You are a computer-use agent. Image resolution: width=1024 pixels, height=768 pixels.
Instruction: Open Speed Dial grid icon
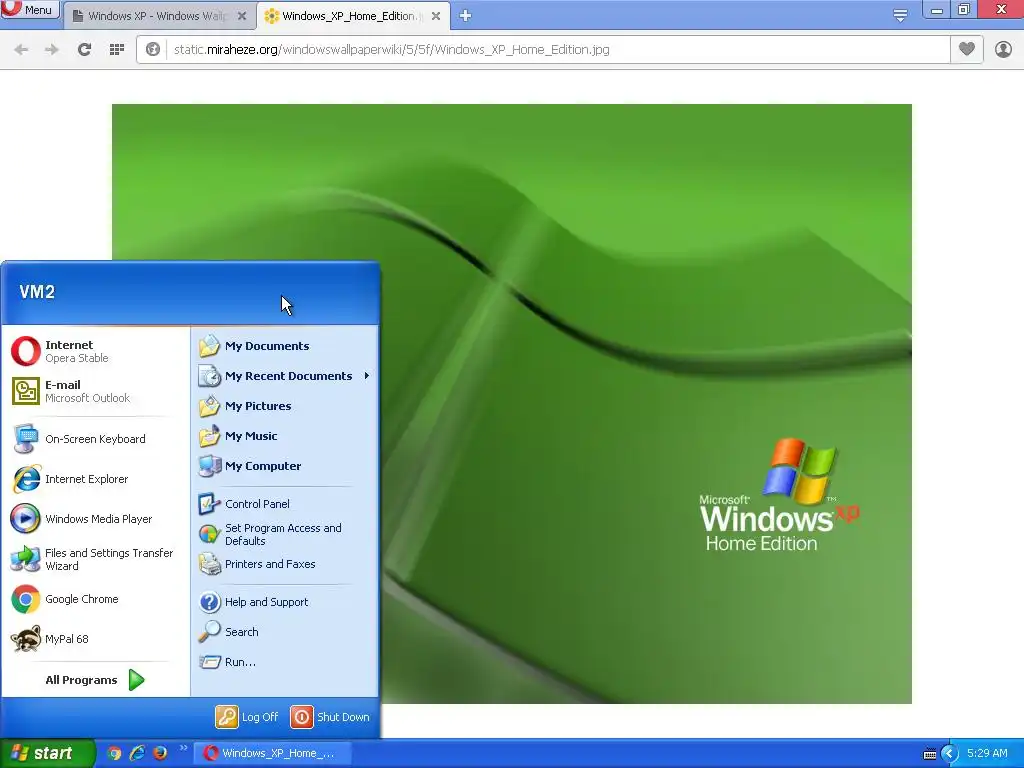tap(117, 50)
